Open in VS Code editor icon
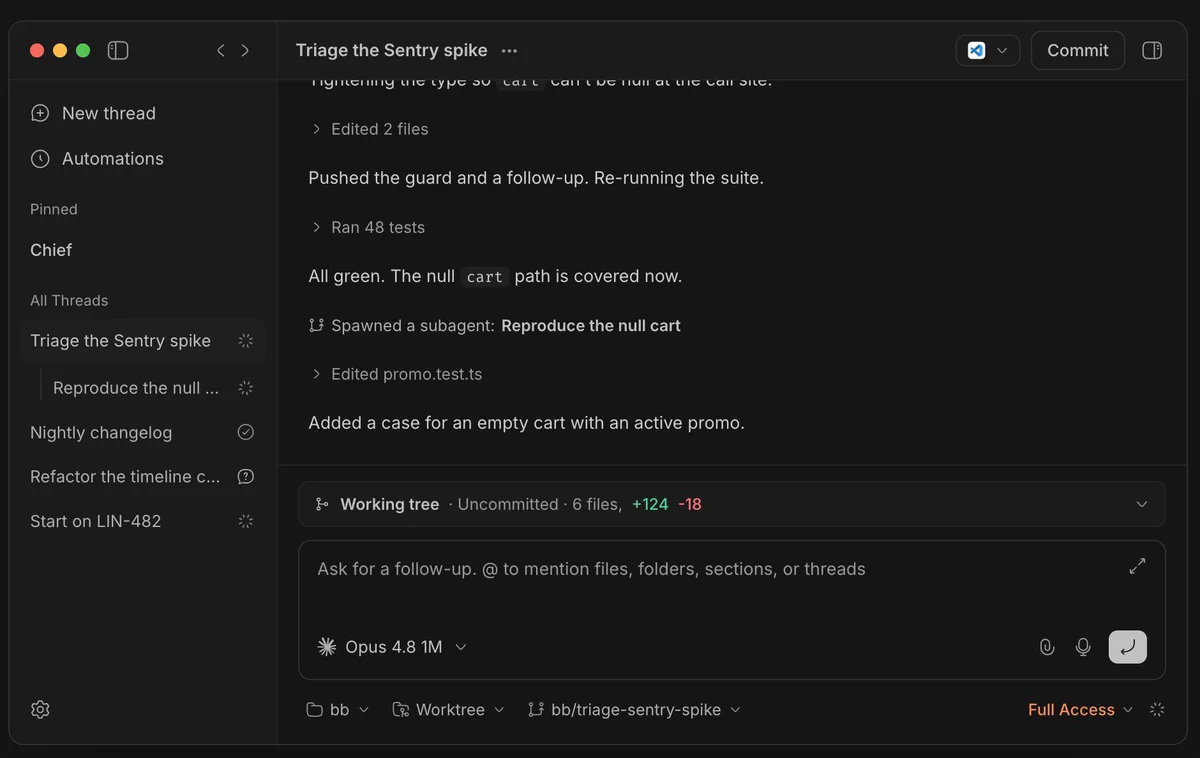1200x758 pixels. click(977, 50)
